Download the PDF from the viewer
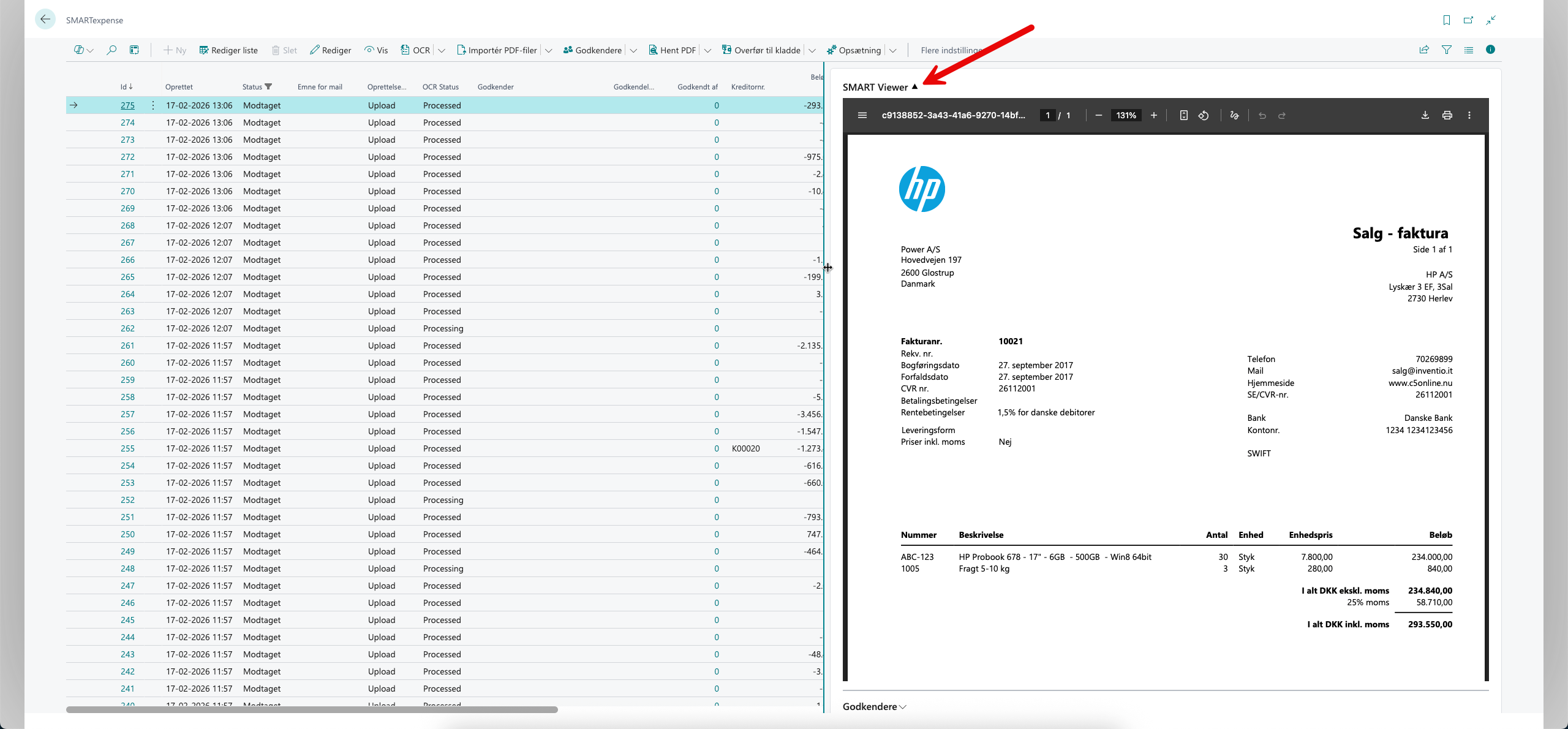This screenshot has width=1568, height=729. pos(1425,115)
